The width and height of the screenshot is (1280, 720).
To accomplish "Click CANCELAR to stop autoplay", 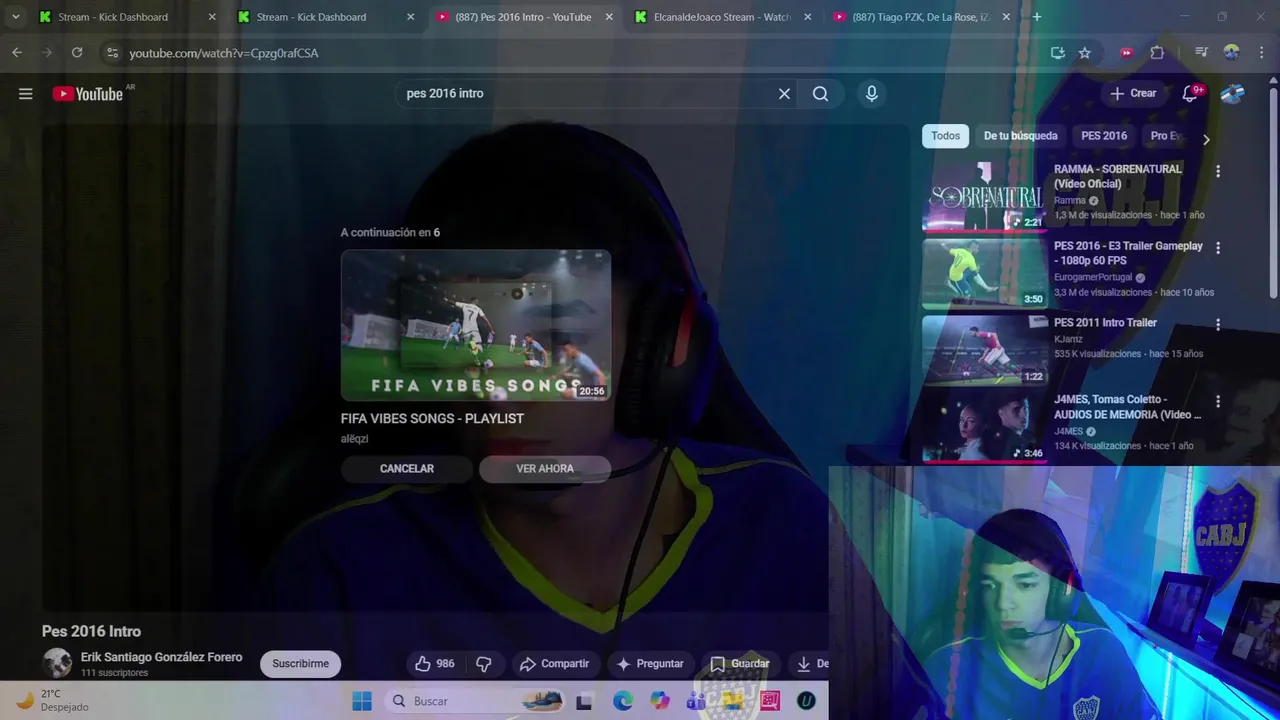I will pyautogui.click(x=407, y=469).
